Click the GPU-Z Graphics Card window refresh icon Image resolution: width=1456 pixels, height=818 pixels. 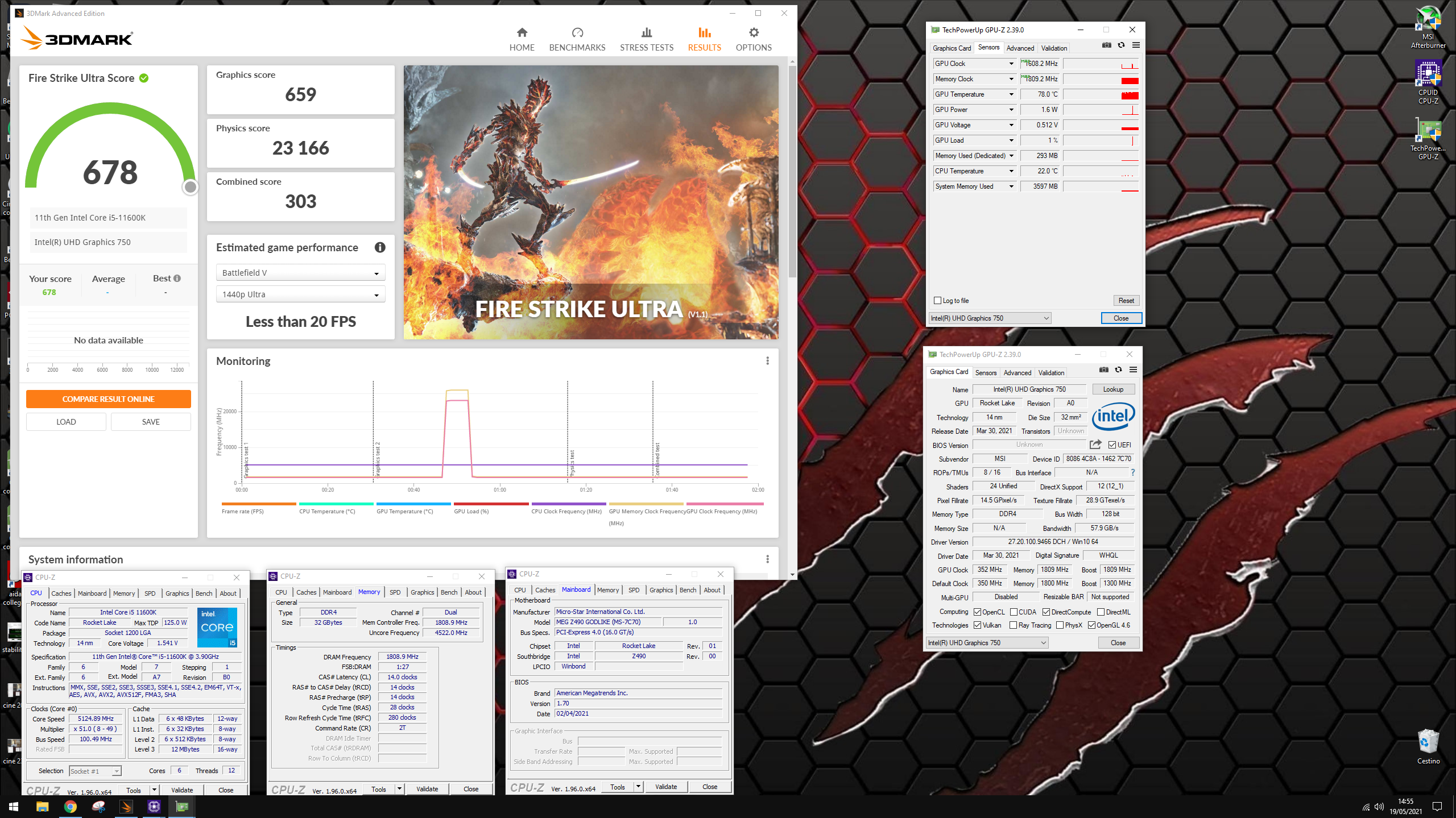pos(1118,370)
